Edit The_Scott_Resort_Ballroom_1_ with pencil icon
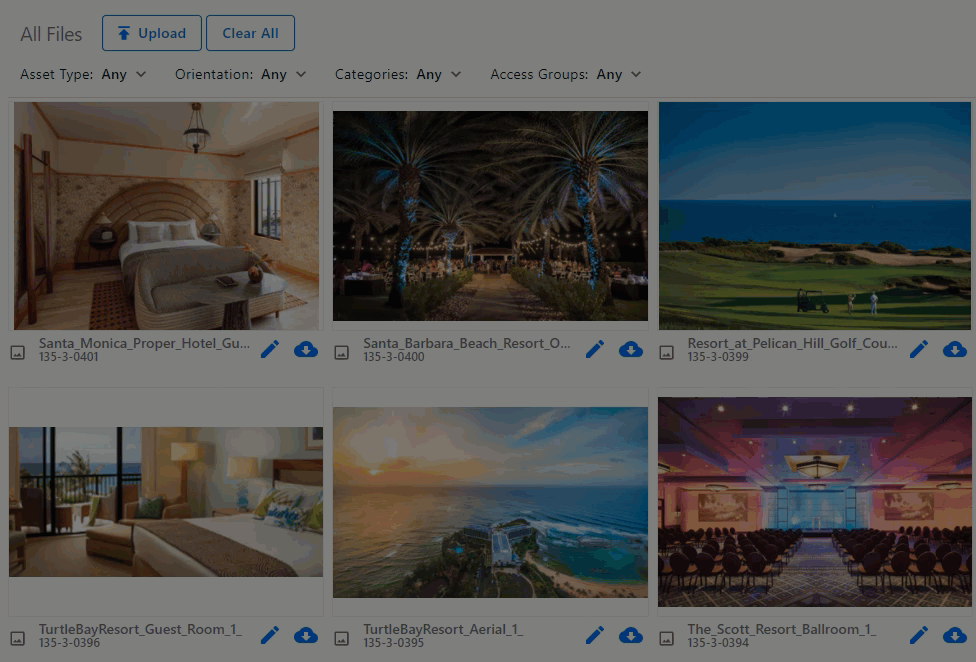This screenshot has height=662, width=976. click(x=919, y=635)
